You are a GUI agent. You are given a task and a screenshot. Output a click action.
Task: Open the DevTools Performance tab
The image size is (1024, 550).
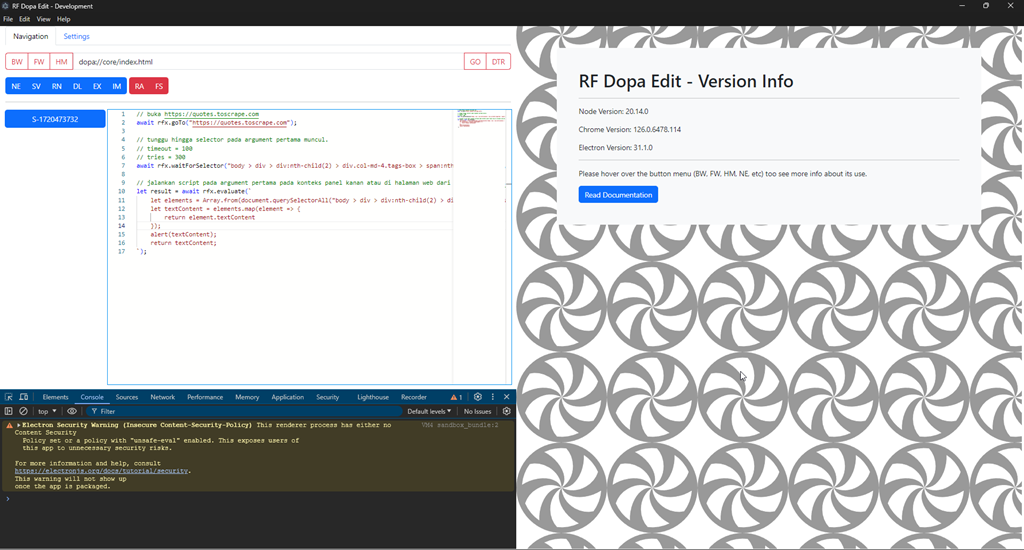pos(205,397)
